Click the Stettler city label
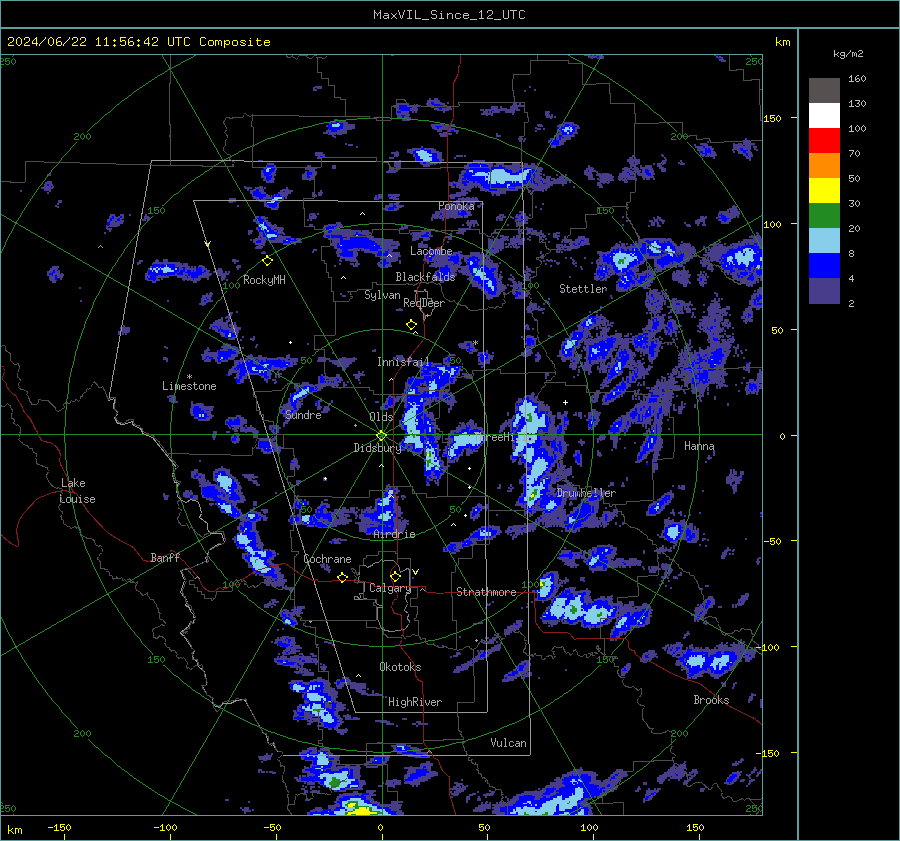The width and height of the screenshot is (900, 841). point(583,289)
